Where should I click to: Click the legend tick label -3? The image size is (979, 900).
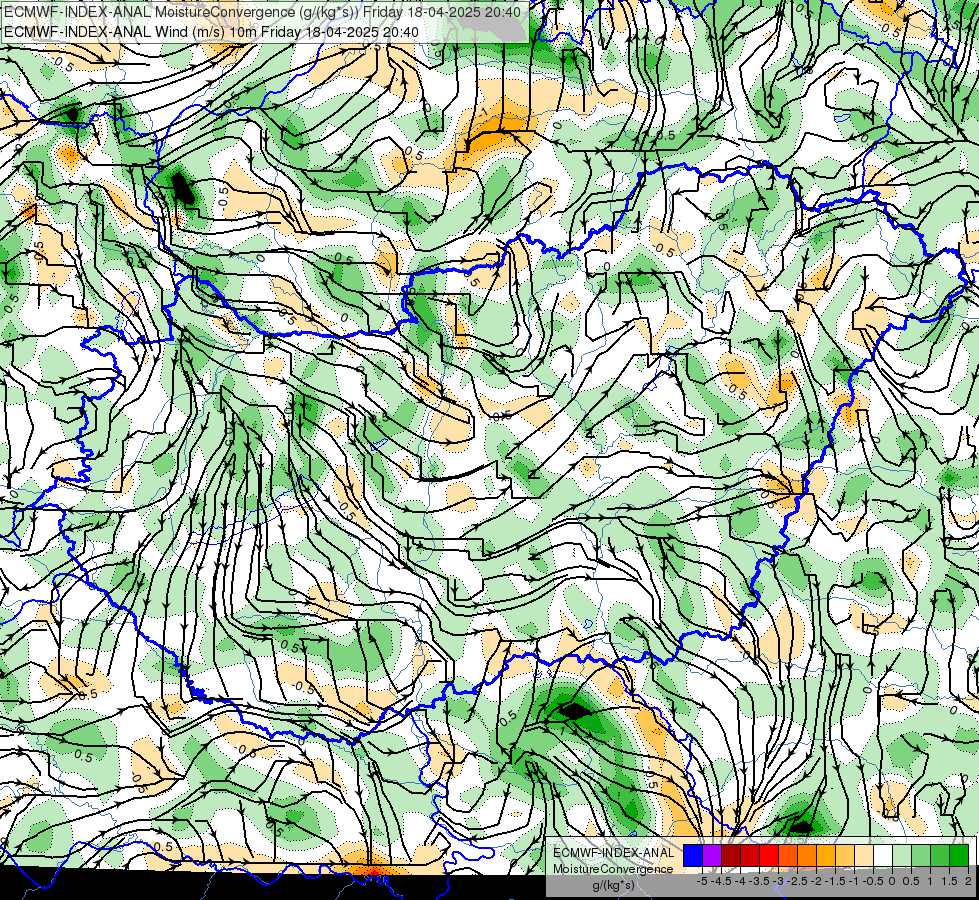[x=778, y=881]
